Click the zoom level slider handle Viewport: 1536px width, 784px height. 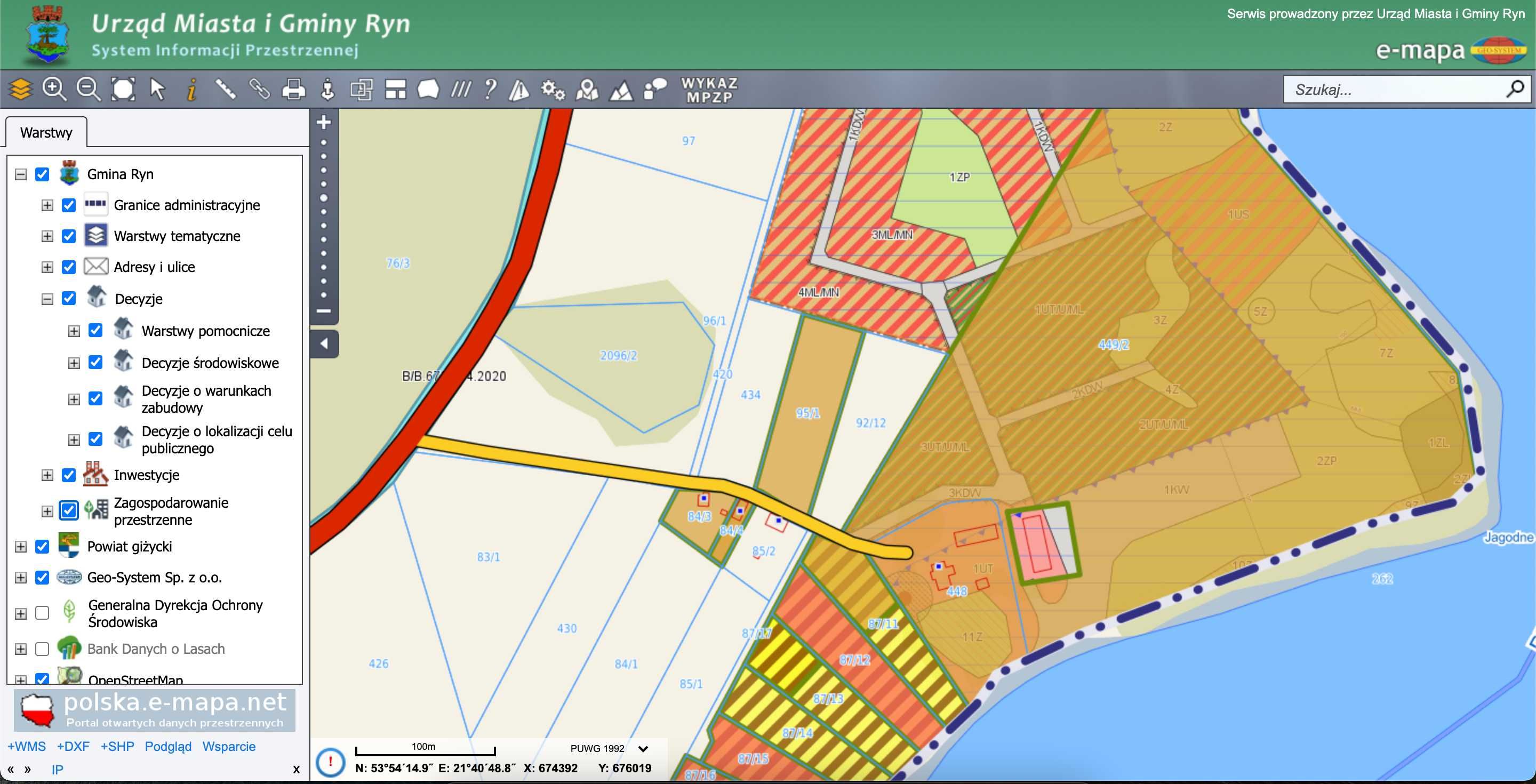pyautogui.click(x=324, y=198)
